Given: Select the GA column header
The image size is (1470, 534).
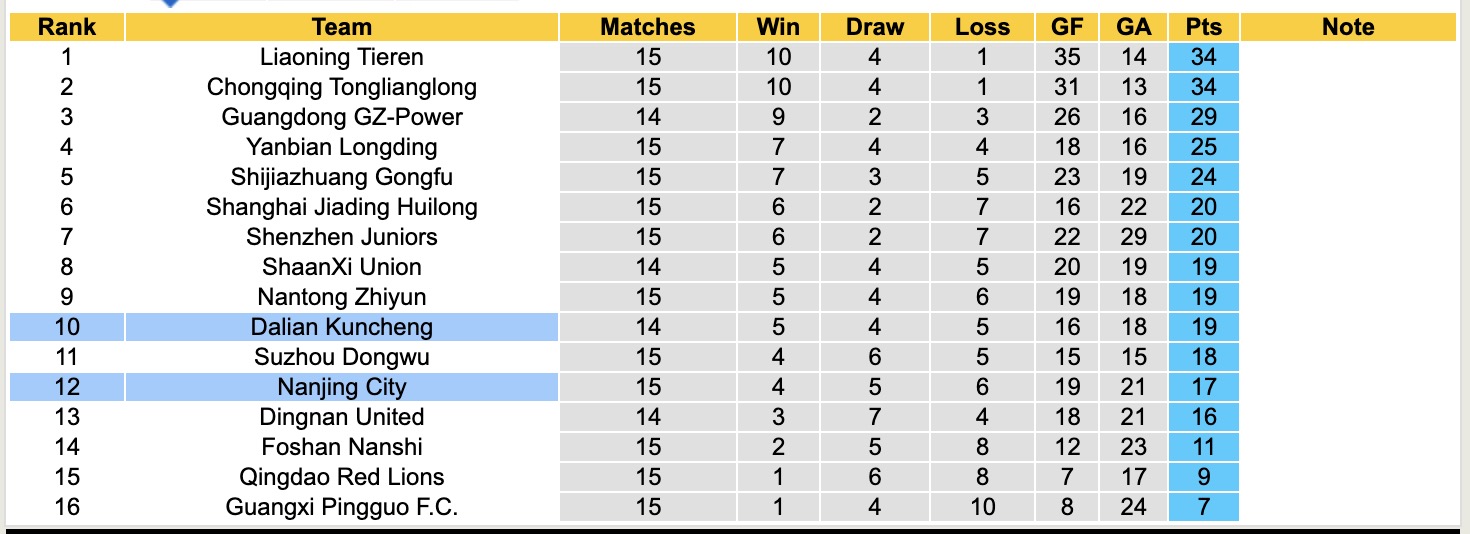Looking at the screenshot, I should [1134, 27].
